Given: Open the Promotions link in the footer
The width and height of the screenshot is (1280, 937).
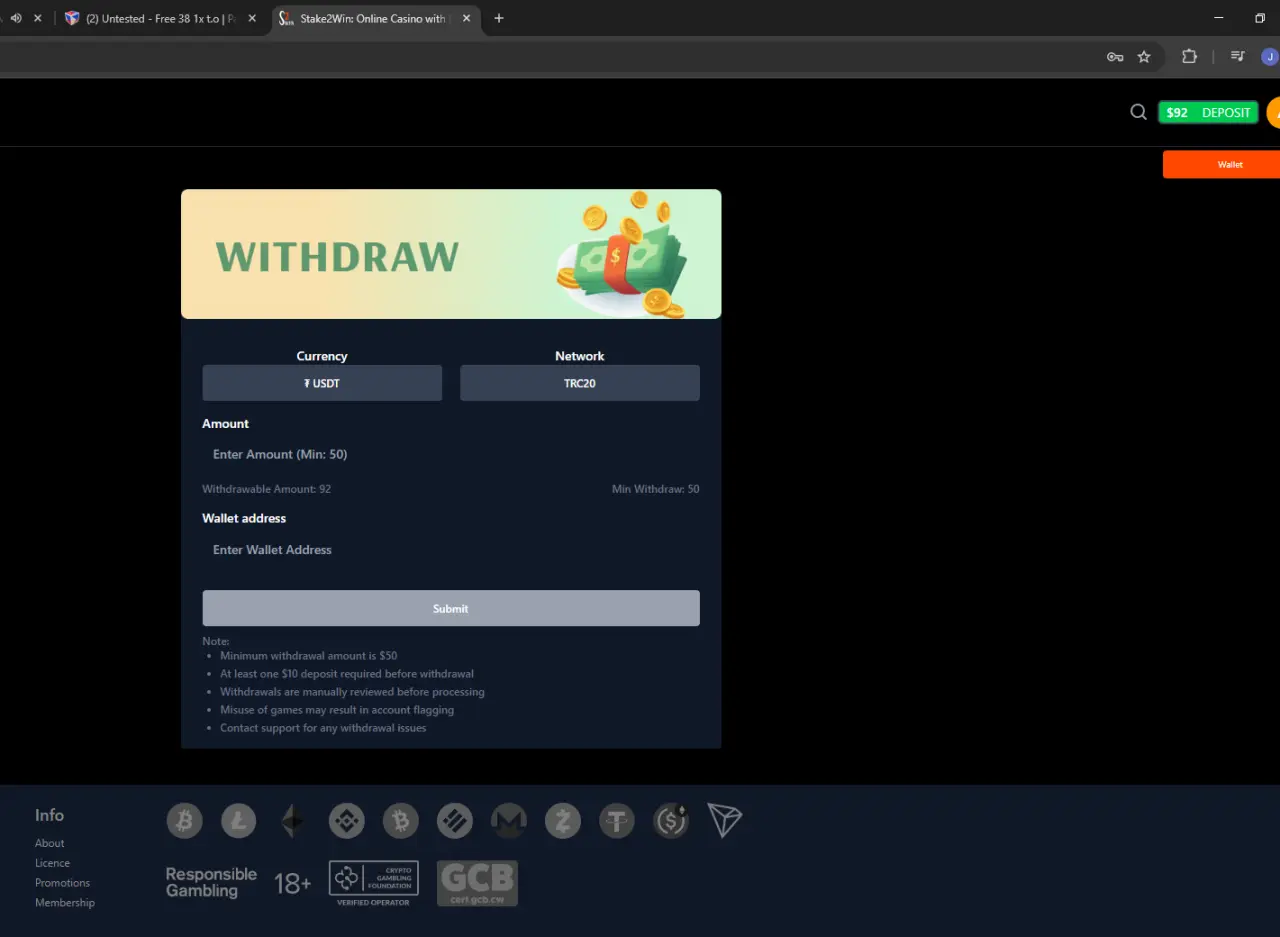Looking at the screenshot, I should click(63, 883).
